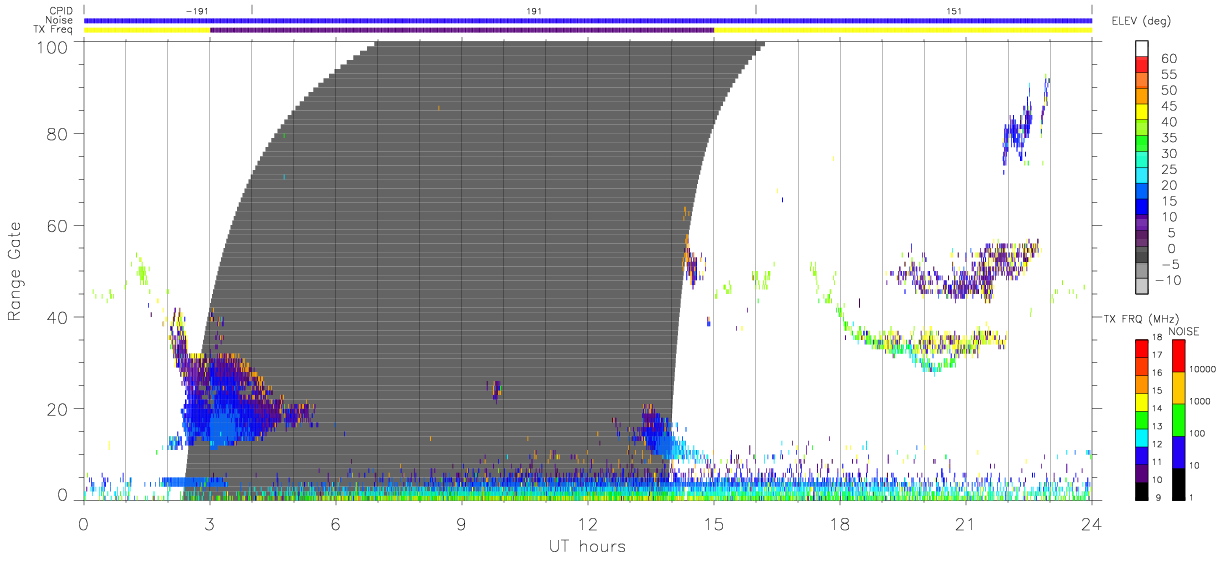1228x567 pixels.
Task: Select the "ELEV (deg)" colorbar heading
Action: click(1141, 21)
